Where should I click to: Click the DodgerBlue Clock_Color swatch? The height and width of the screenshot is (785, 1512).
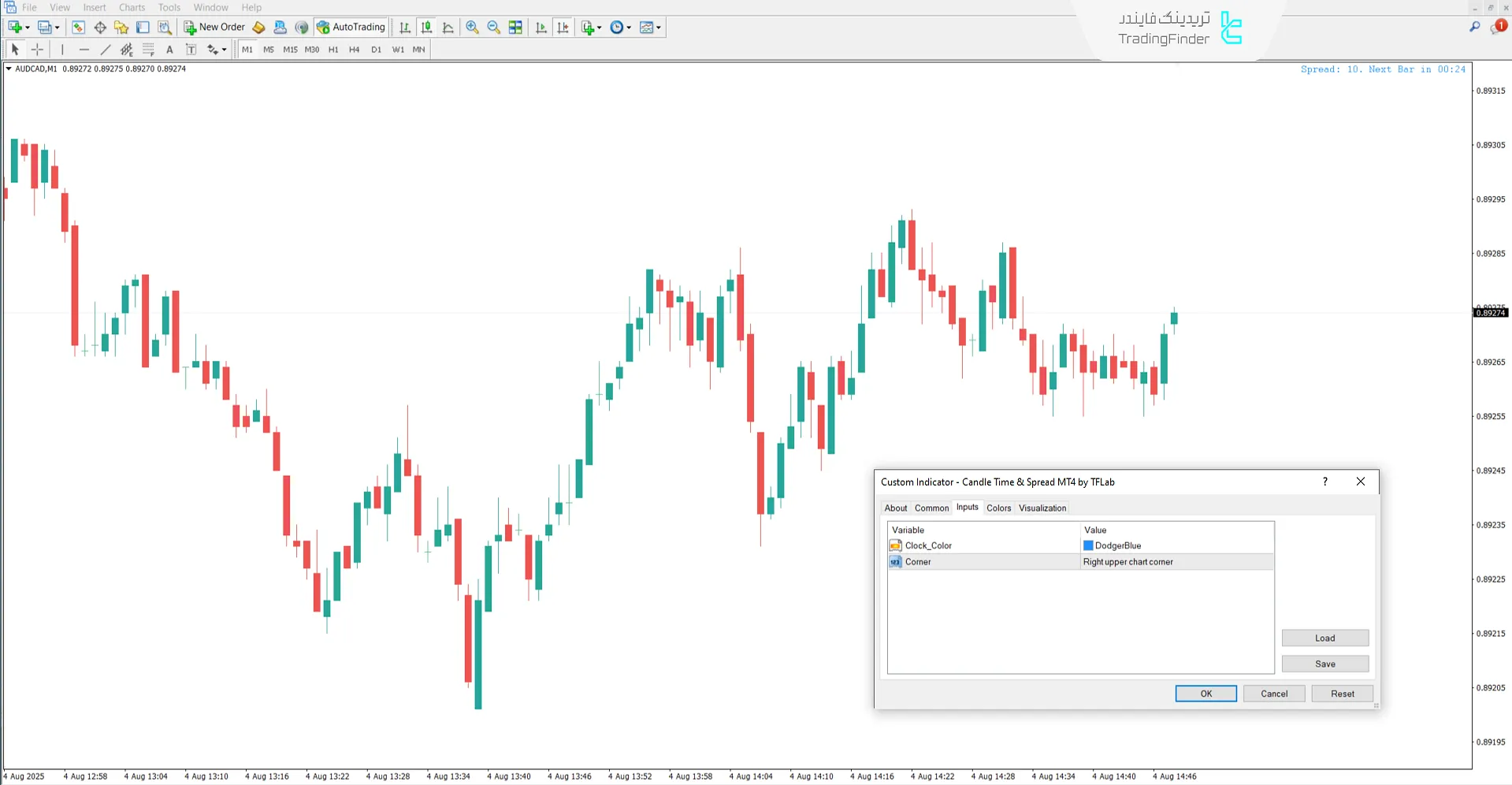(1088, 545)
